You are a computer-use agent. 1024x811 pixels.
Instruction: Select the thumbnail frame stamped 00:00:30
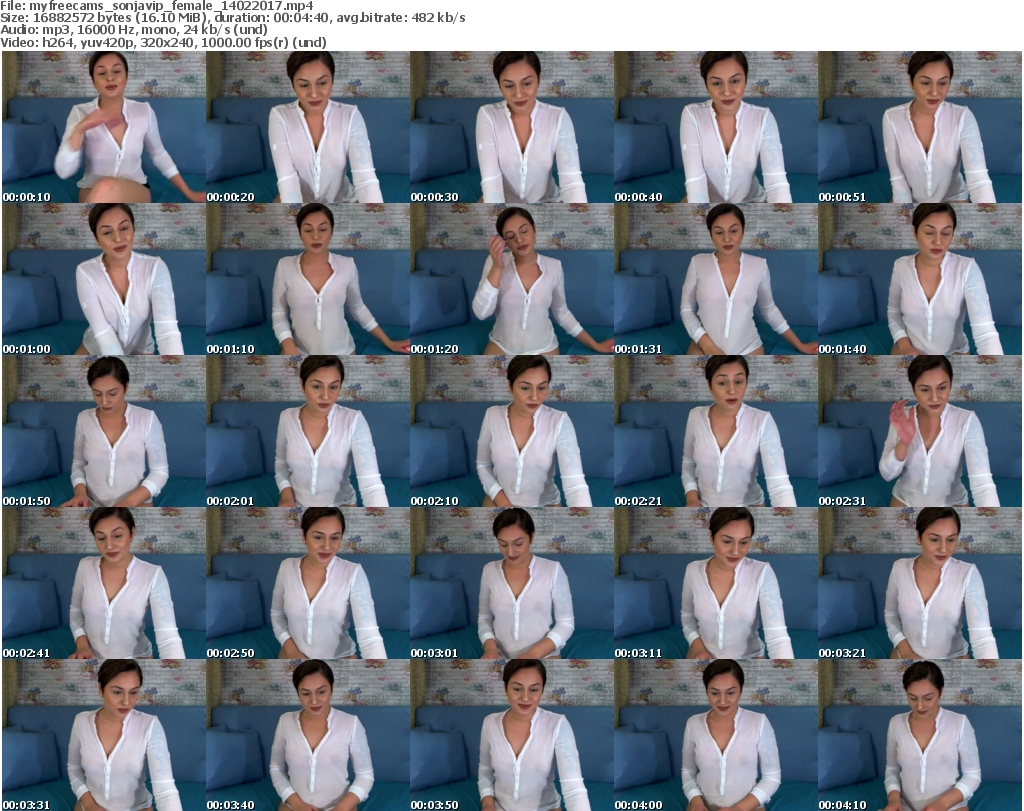tap(512, 127)
